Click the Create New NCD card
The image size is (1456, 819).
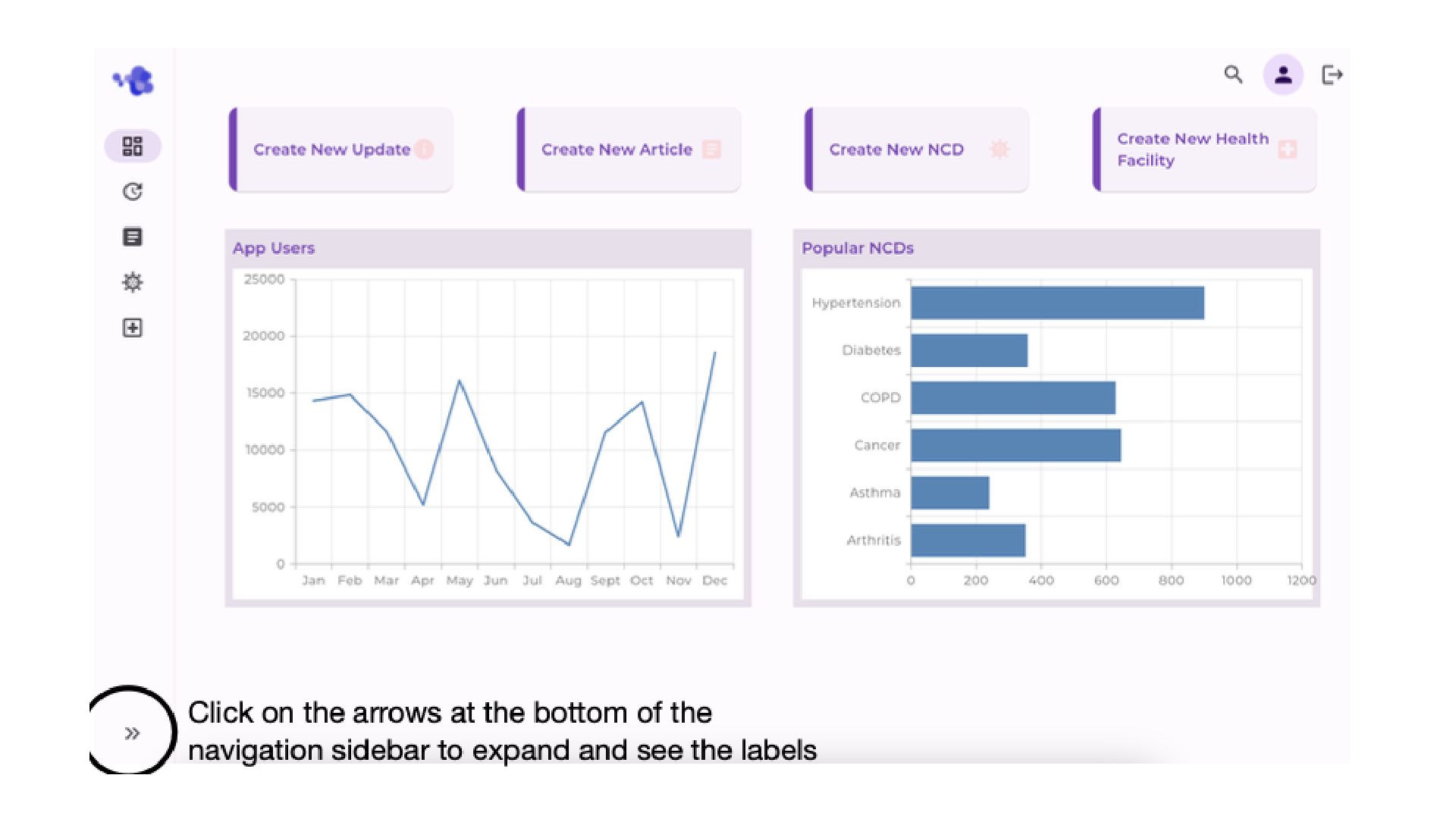(x=917, y=149)
